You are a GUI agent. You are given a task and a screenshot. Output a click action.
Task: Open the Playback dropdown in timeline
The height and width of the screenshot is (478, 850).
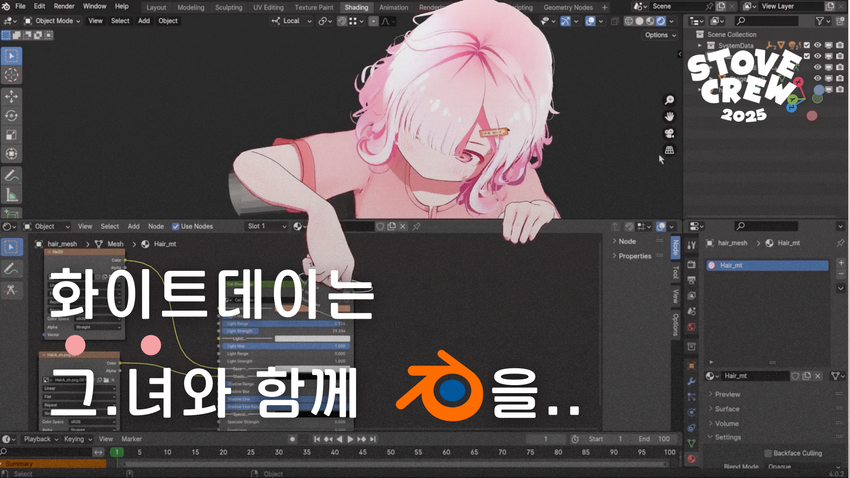point(41,440)
